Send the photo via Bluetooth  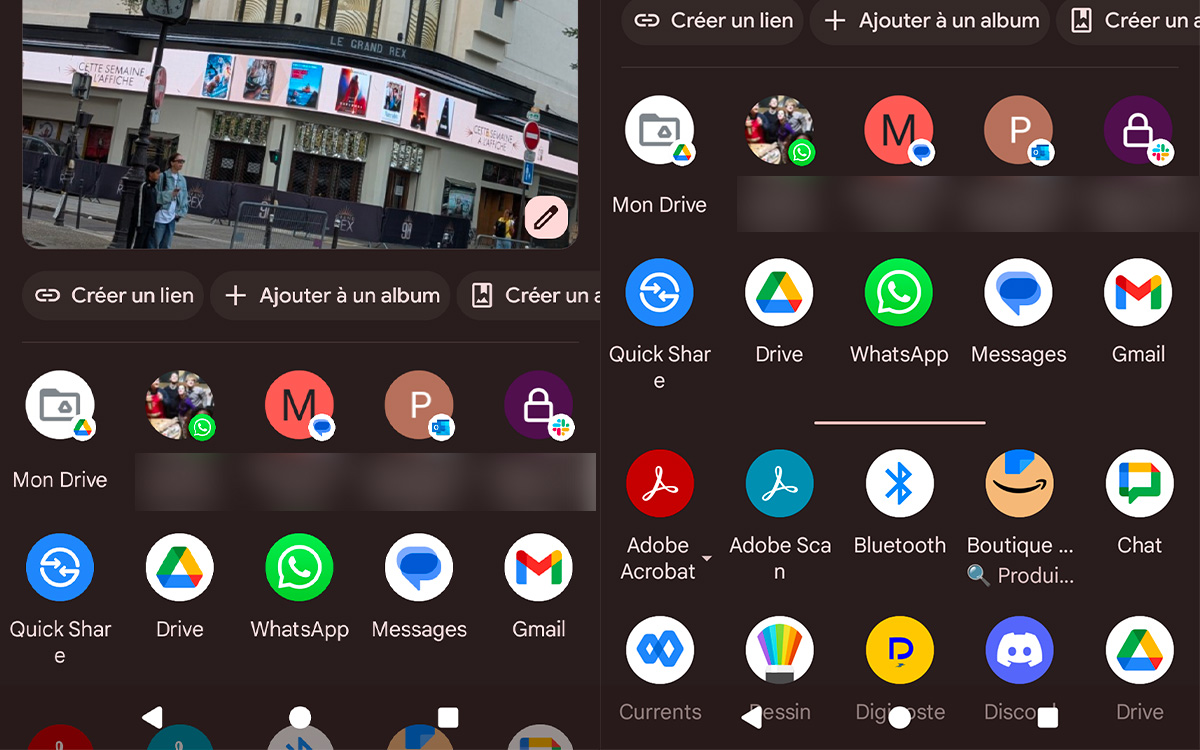pyautogui.click(x=899, y=483)
